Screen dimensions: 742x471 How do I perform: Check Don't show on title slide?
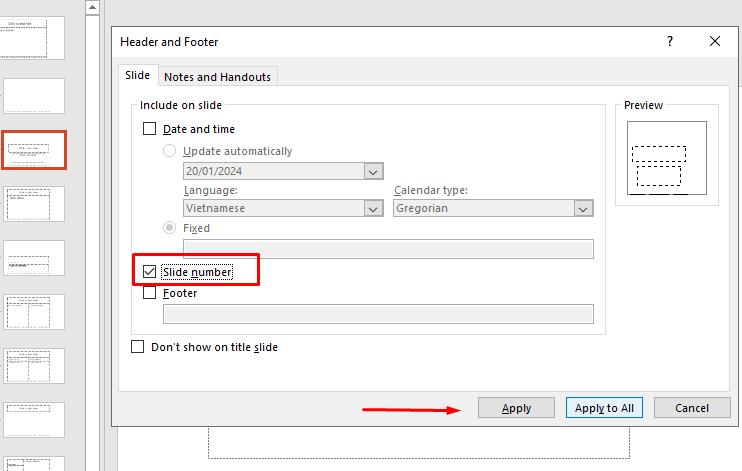point(138,347)
